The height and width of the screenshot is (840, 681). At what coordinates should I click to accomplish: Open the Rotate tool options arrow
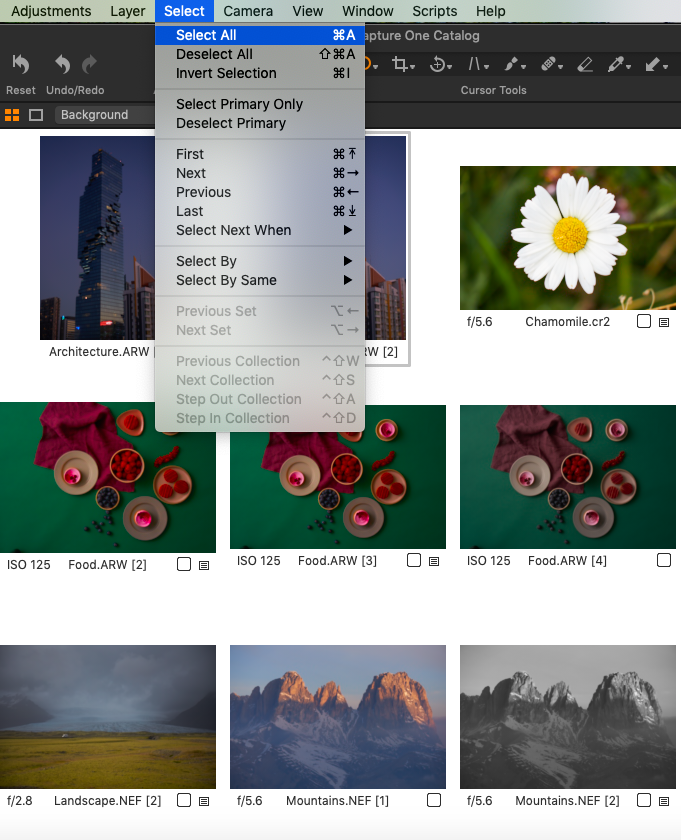450,67
